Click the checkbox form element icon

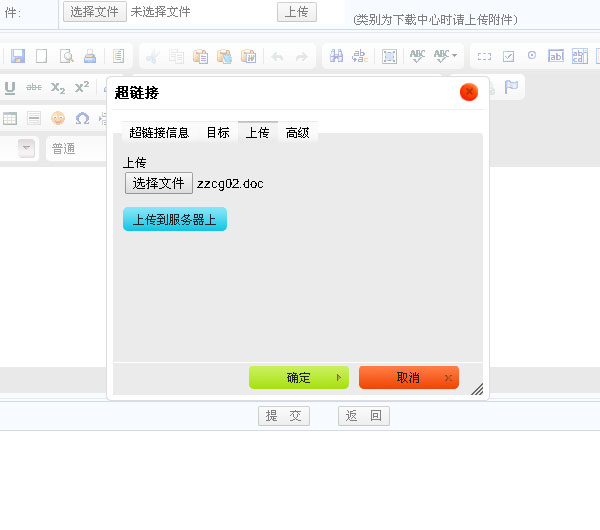[508, 56]
